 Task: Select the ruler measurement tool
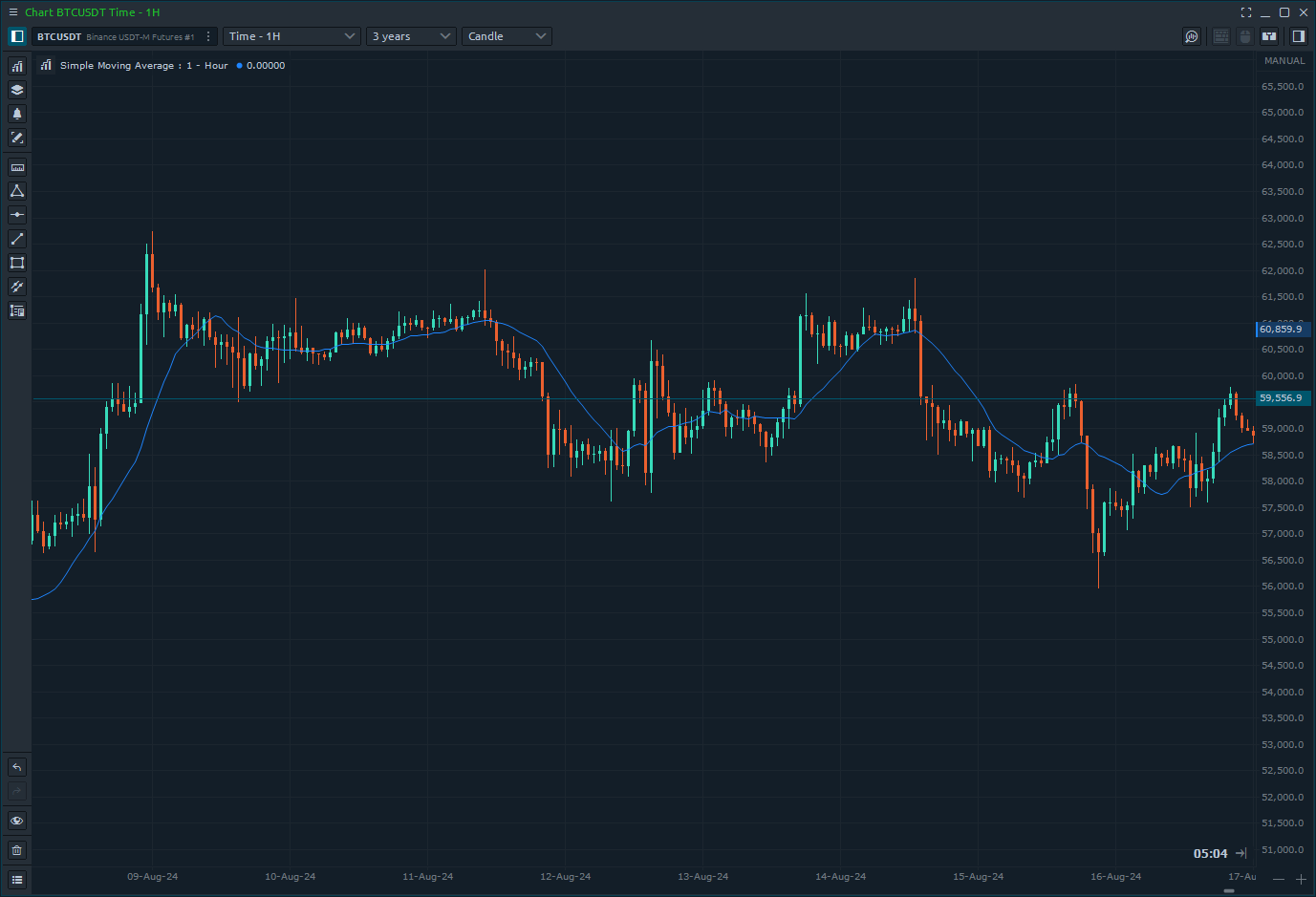click(17, 167)
